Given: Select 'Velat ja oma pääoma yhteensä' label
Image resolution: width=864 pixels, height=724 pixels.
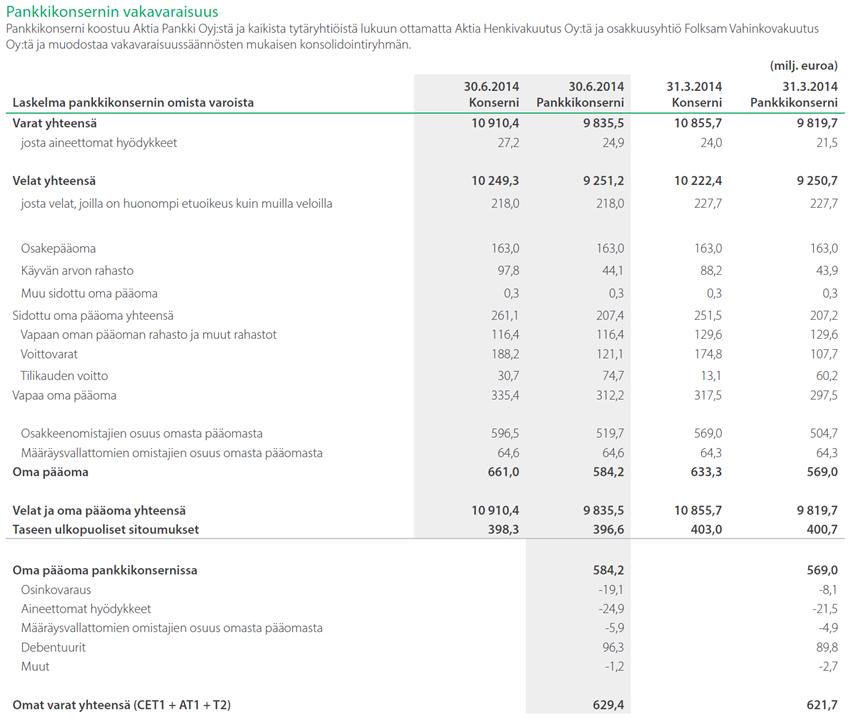Looking at the screenshot, I should 99,511.
